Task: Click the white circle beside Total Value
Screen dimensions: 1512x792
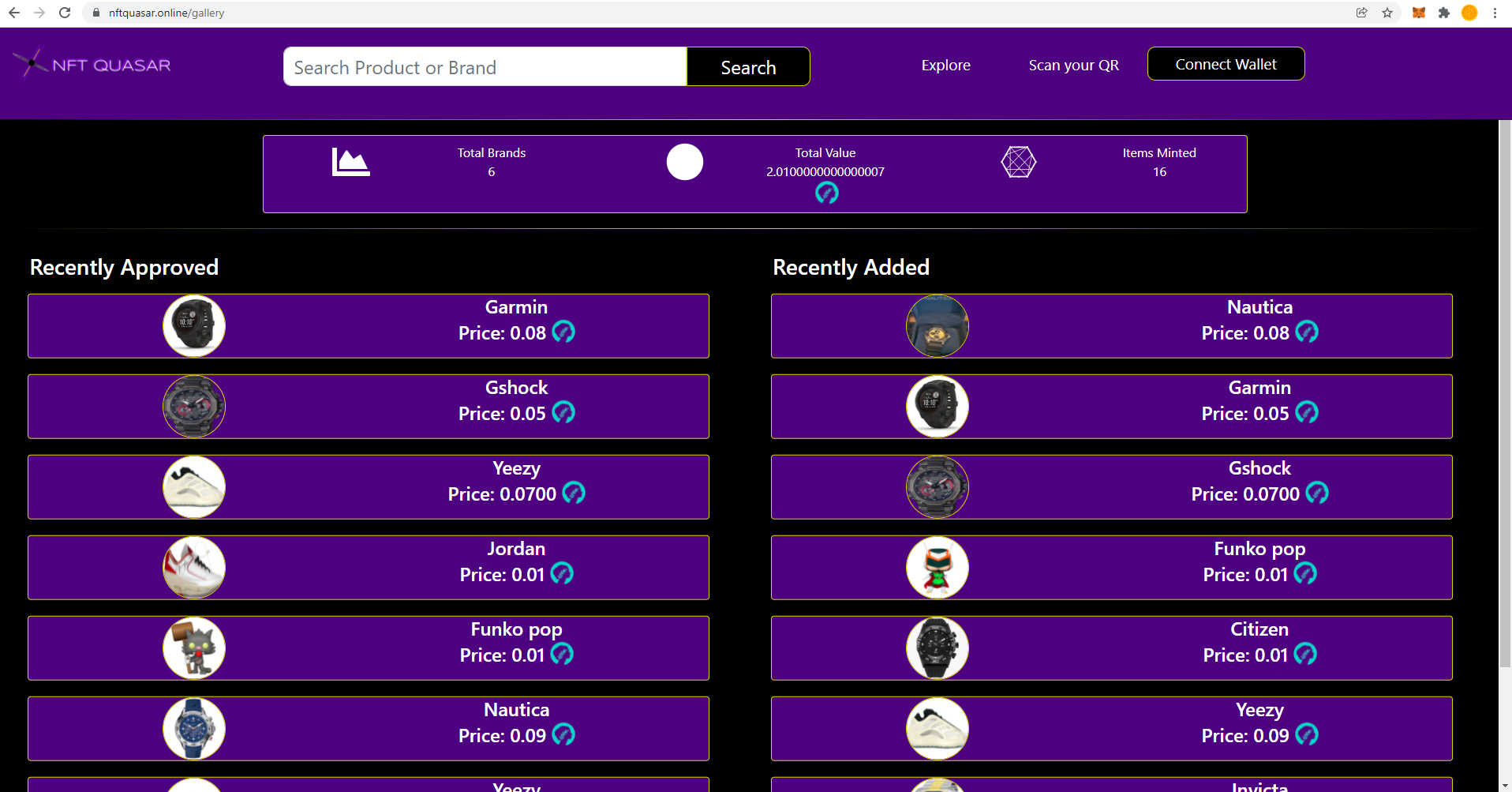Action: point(685,162)
